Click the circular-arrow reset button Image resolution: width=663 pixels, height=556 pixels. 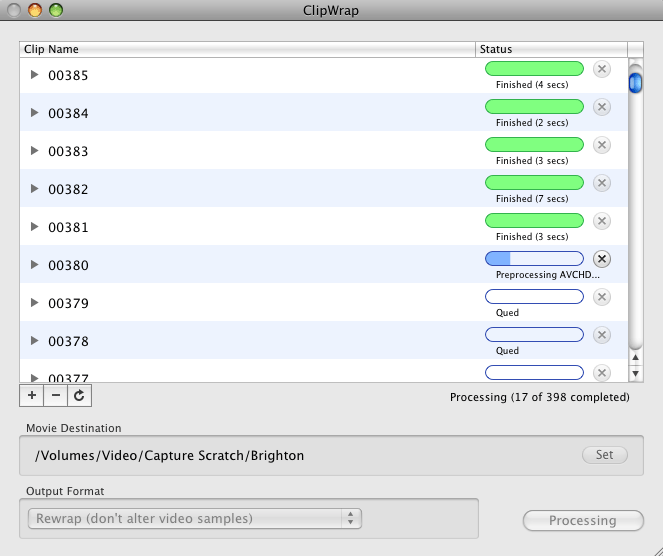(79, 396)
